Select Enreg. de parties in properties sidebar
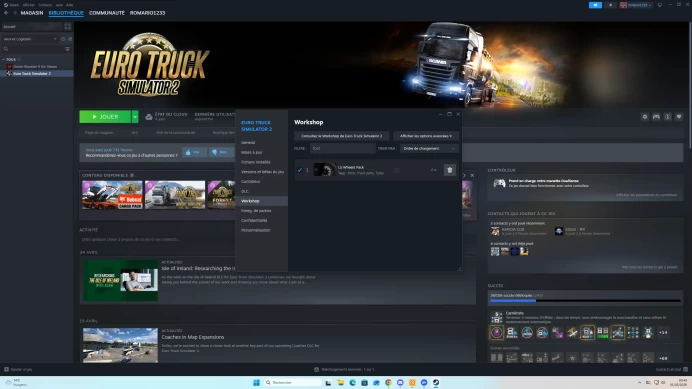 256,211
